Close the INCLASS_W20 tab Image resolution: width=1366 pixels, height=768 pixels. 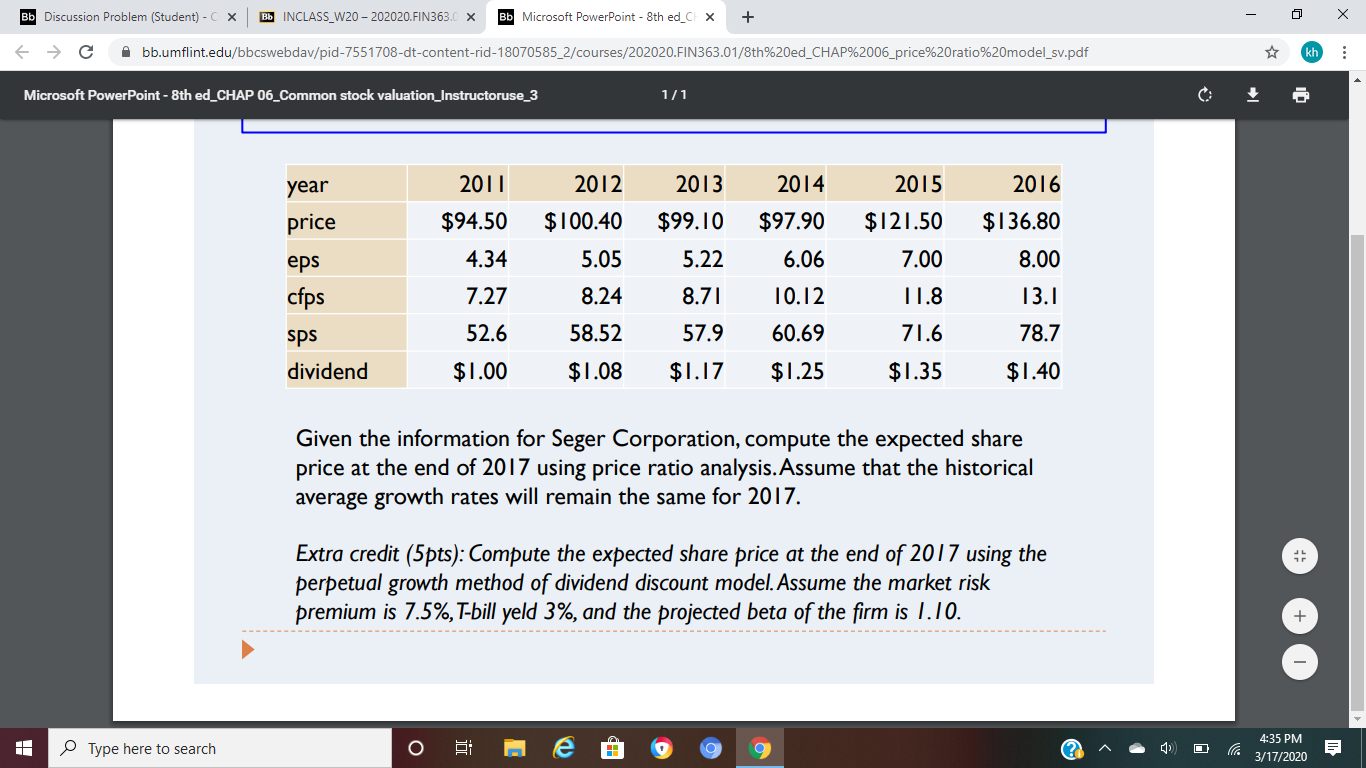click(x=470, y=17)
